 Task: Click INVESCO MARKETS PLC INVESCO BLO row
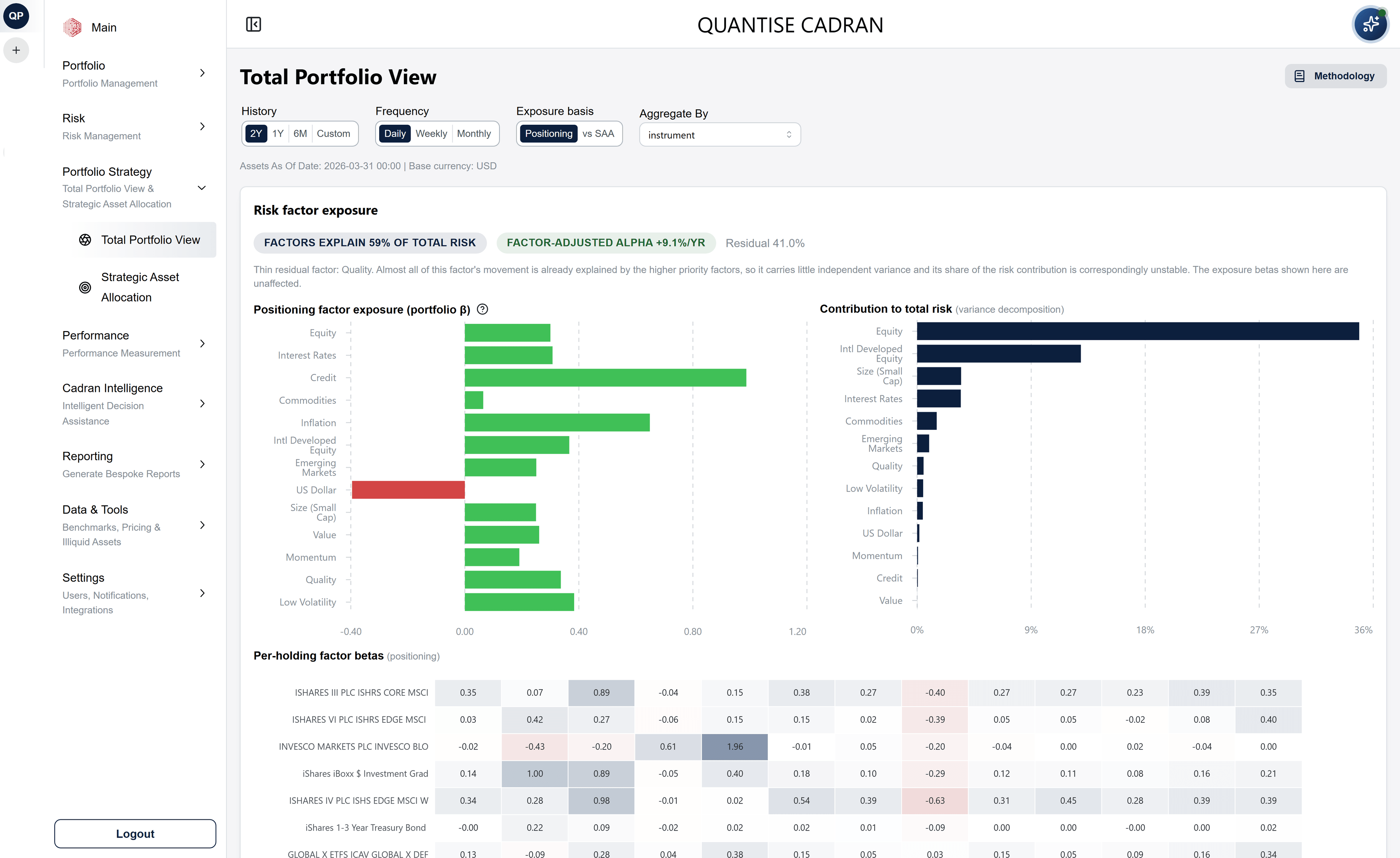353,747
